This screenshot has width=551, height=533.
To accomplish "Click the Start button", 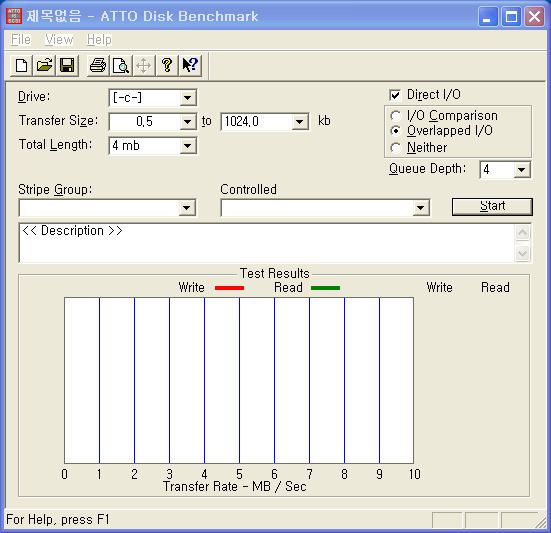I will click(x=492, y=207).
